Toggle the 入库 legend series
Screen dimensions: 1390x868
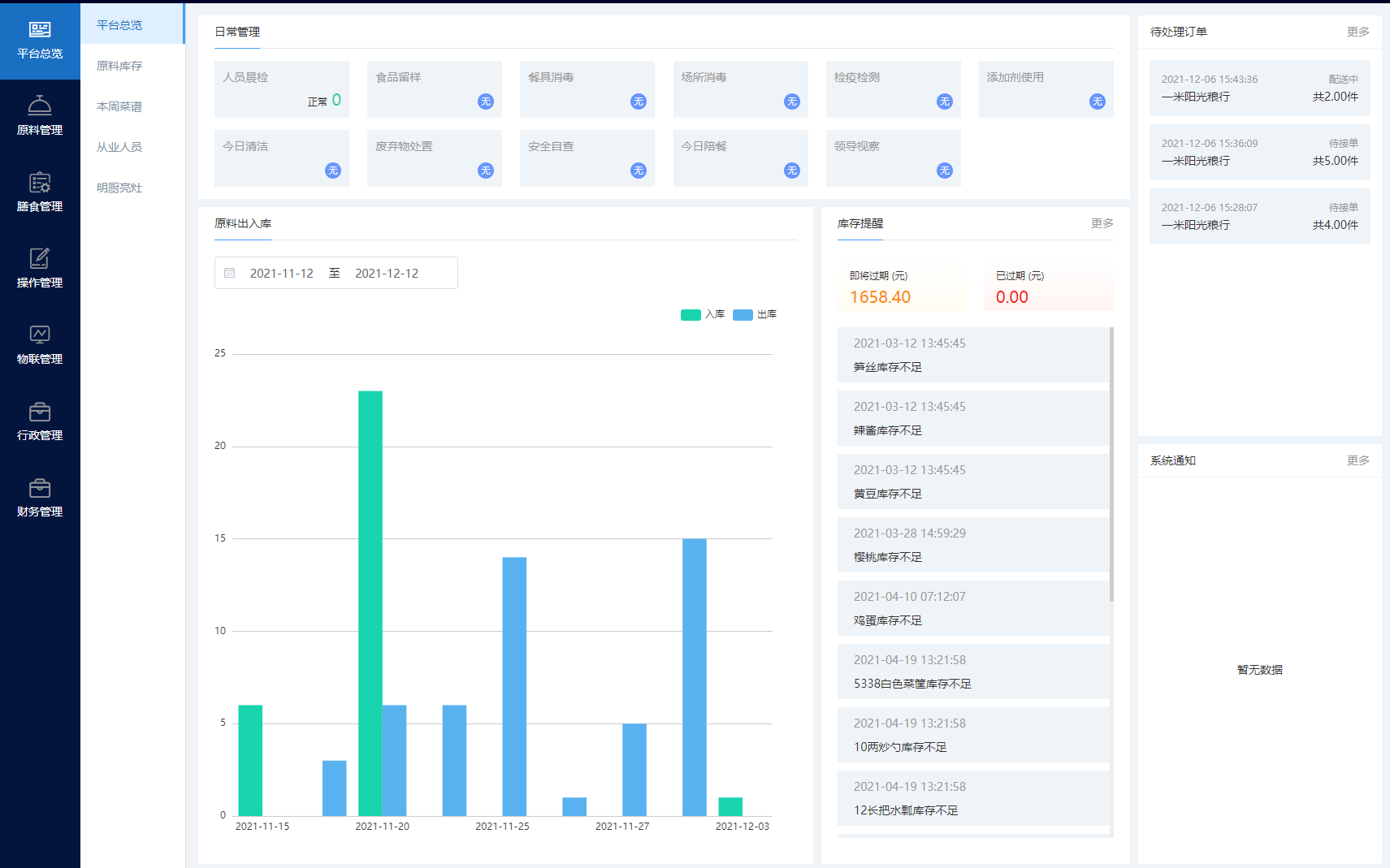[x=702, y=314]
